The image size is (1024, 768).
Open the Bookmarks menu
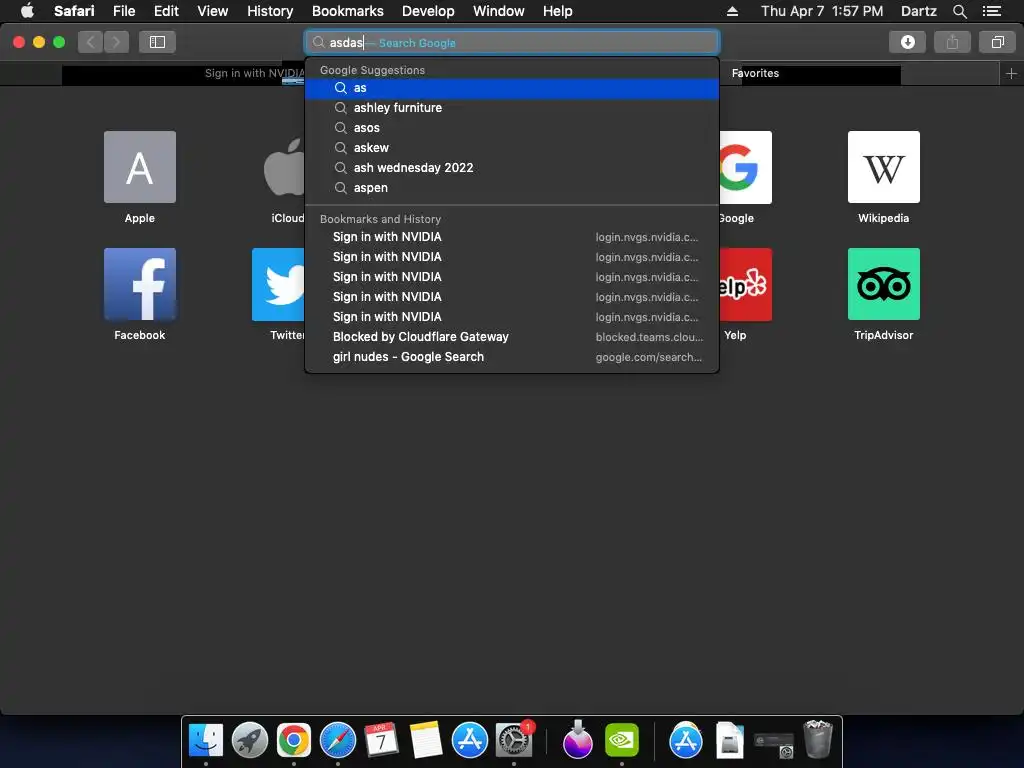pyautogui.click(x=347, y=11)
